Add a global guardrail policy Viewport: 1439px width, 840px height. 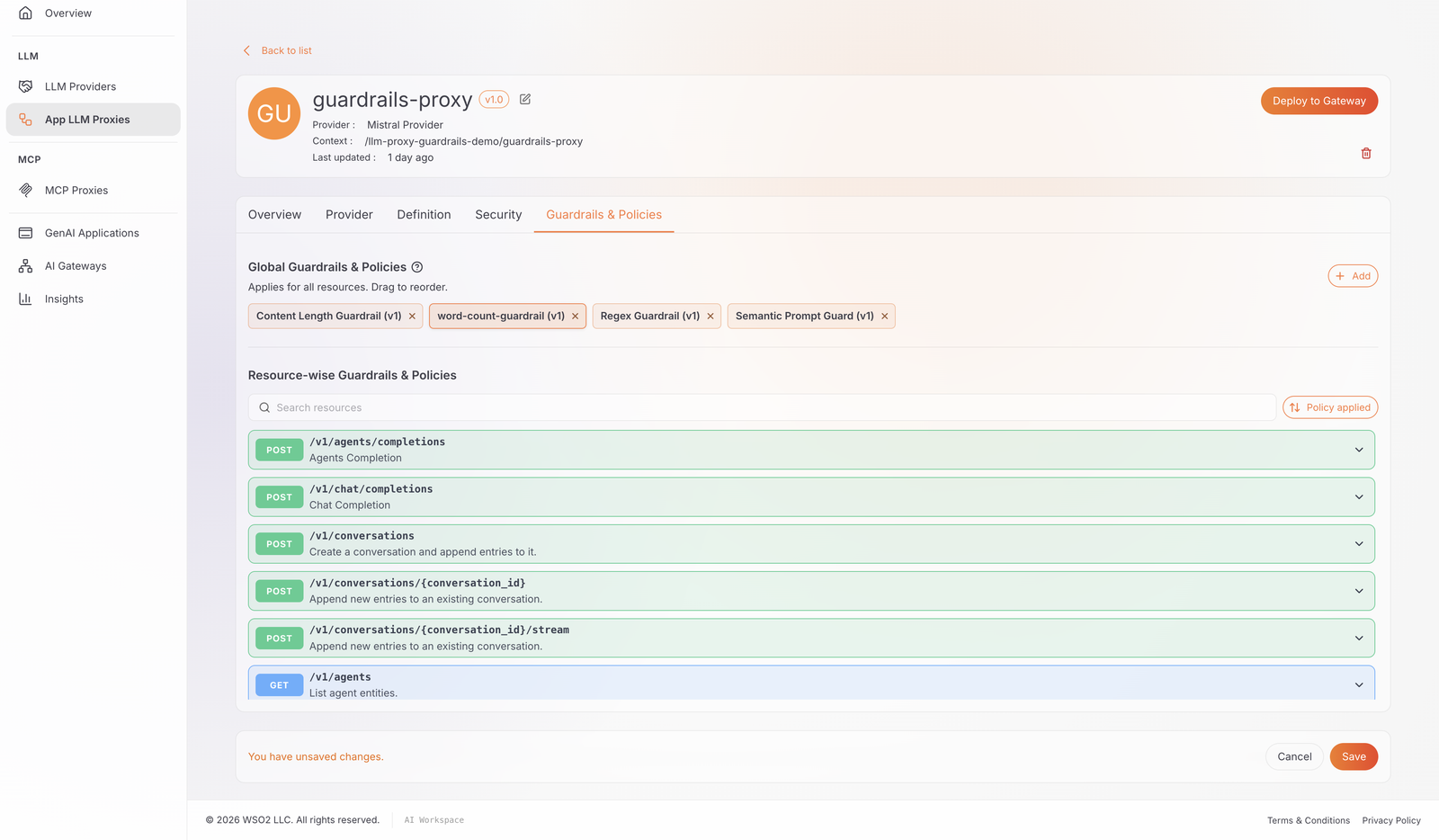[x=1353, y=276]
